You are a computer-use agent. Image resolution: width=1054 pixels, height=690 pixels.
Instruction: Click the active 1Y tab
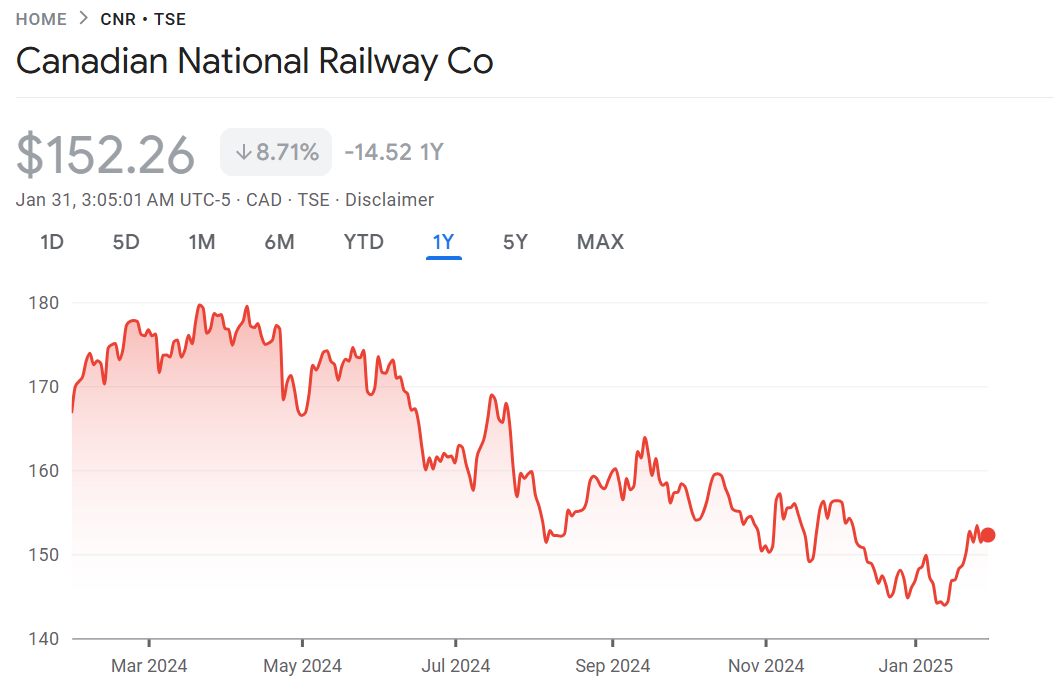tap(443, 242)
